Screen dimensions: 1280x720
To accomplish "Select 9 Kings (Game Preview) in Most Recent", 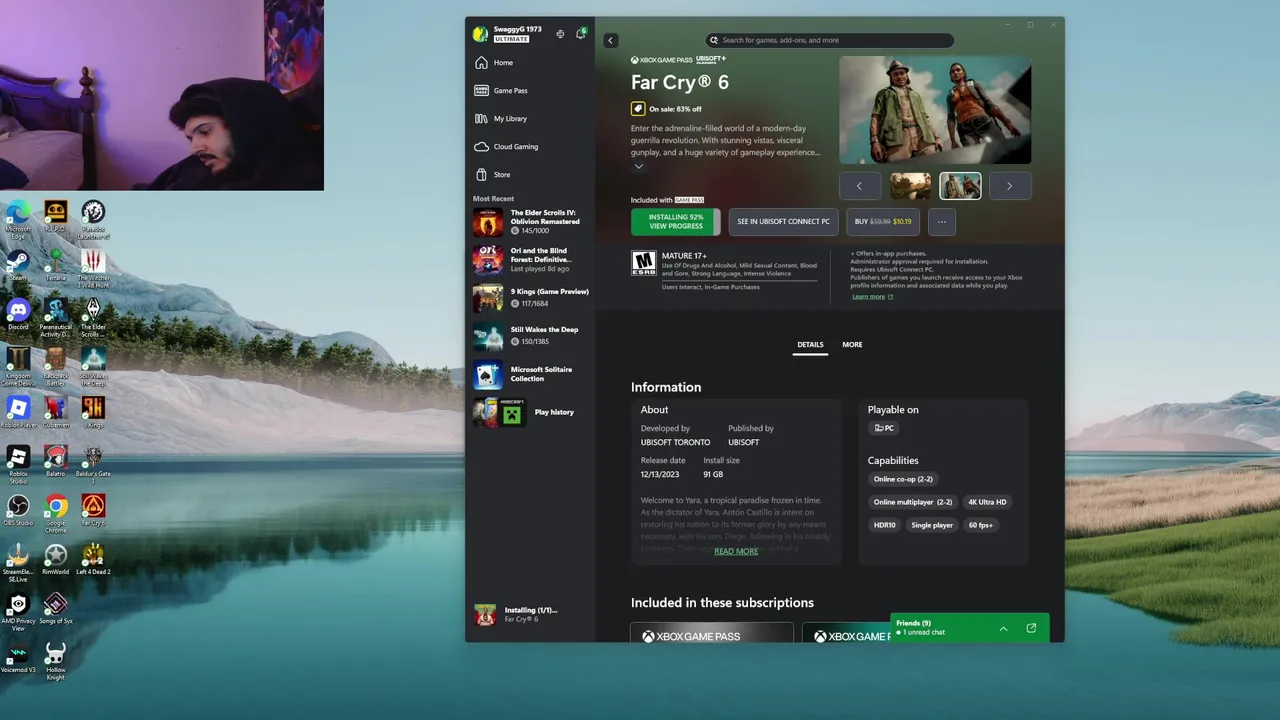I will coord(531,298).
